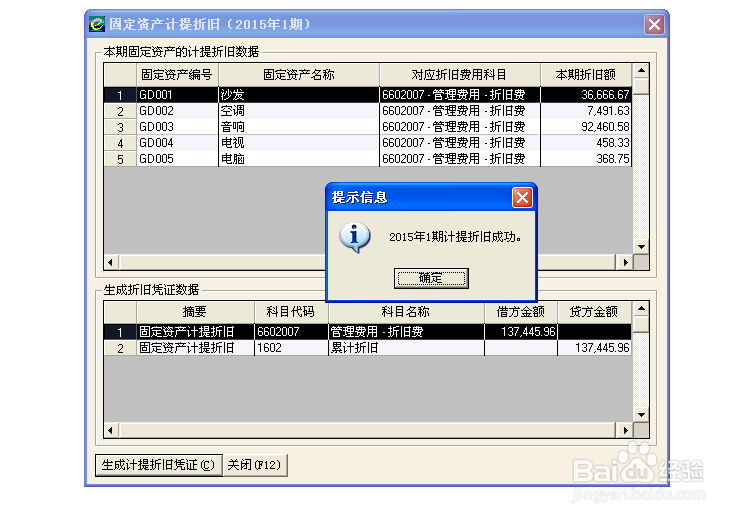This screenshot has width=746, height=520.
Task: Click the 贷方金额 column header
Action: 594,312
